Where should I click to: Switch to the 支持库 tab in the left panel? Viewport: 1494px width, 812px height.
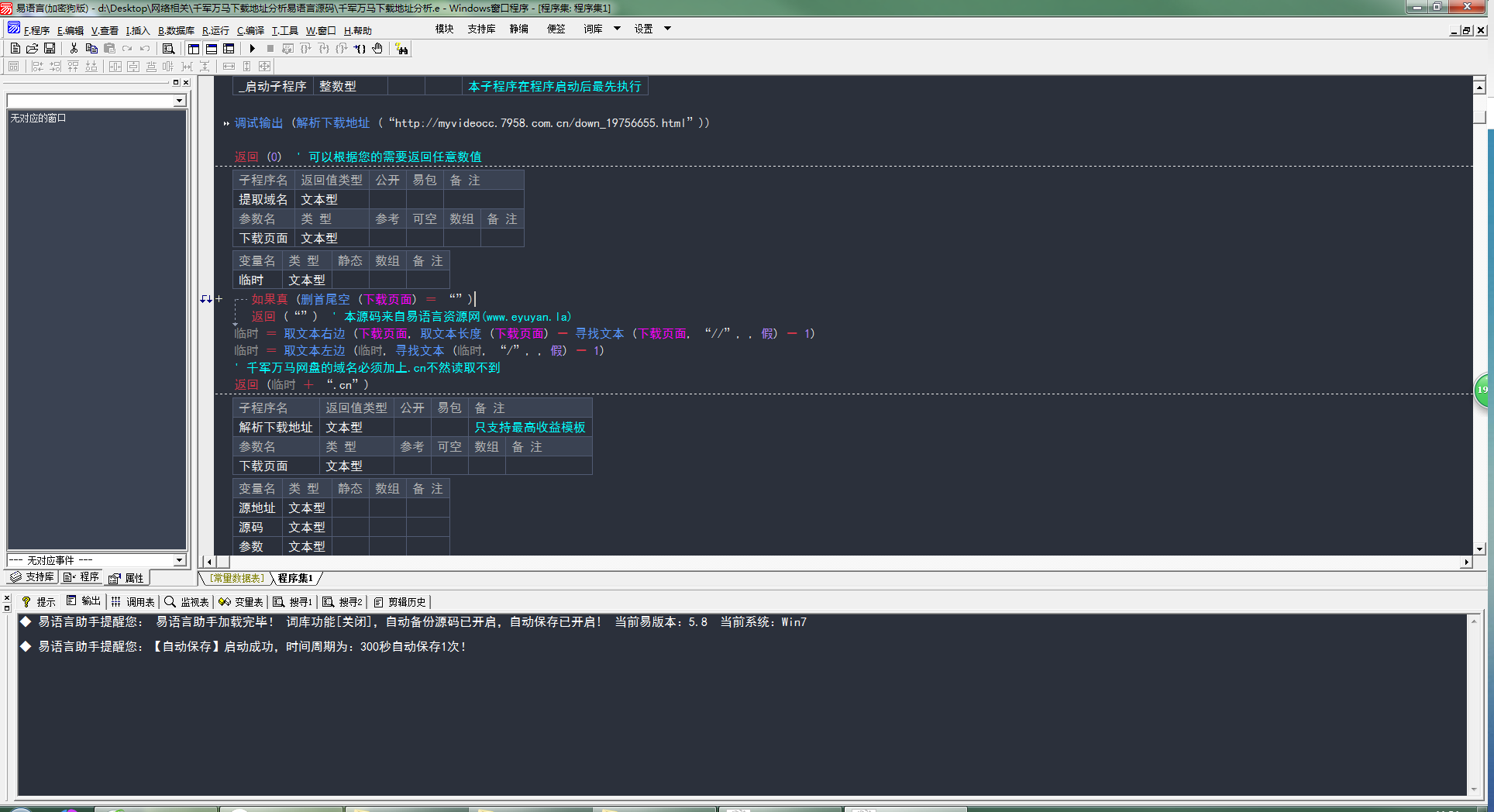pyautogui.click(x=33, y=577)
